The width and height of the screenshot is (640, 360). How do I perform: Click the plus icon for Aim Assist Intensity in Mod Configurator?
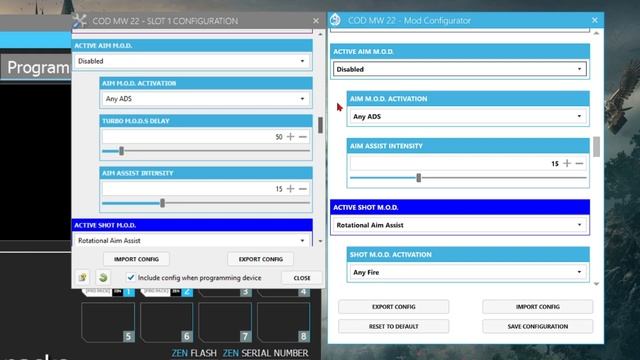point(567,163)
